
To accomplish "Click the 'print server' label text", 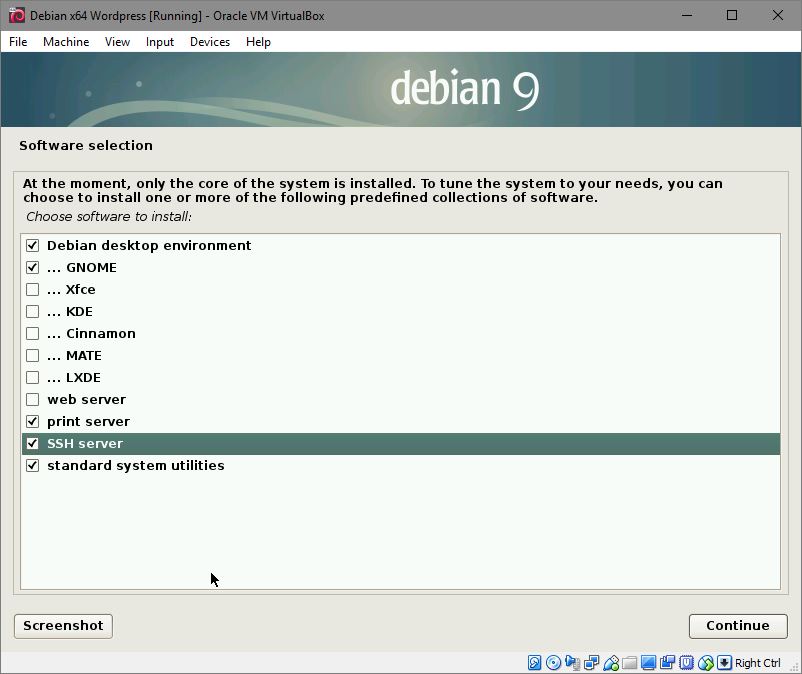I will (88, 422).
